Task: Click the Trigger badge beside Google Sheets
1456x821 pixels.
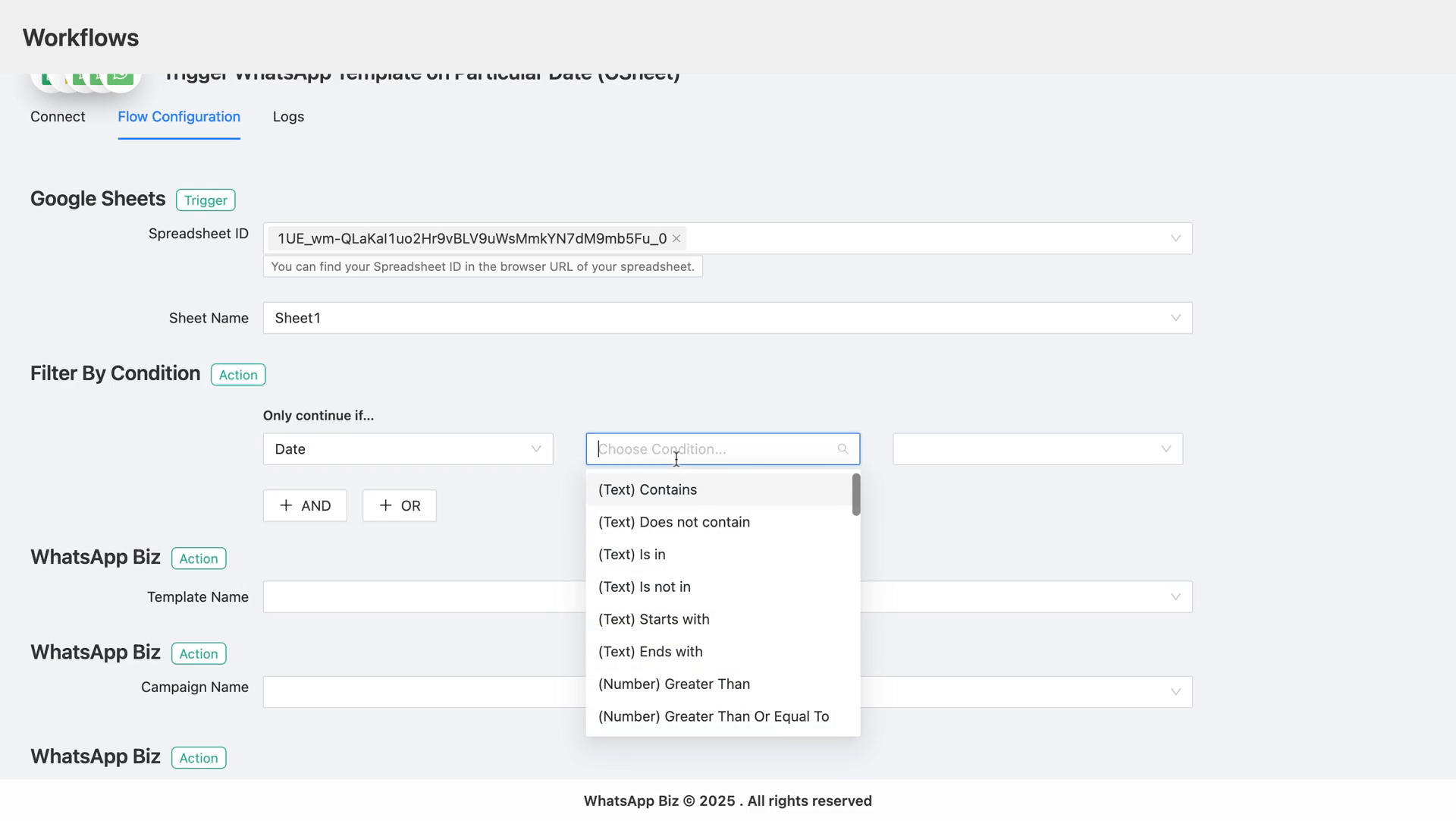Action: click(x=205, y=200)
